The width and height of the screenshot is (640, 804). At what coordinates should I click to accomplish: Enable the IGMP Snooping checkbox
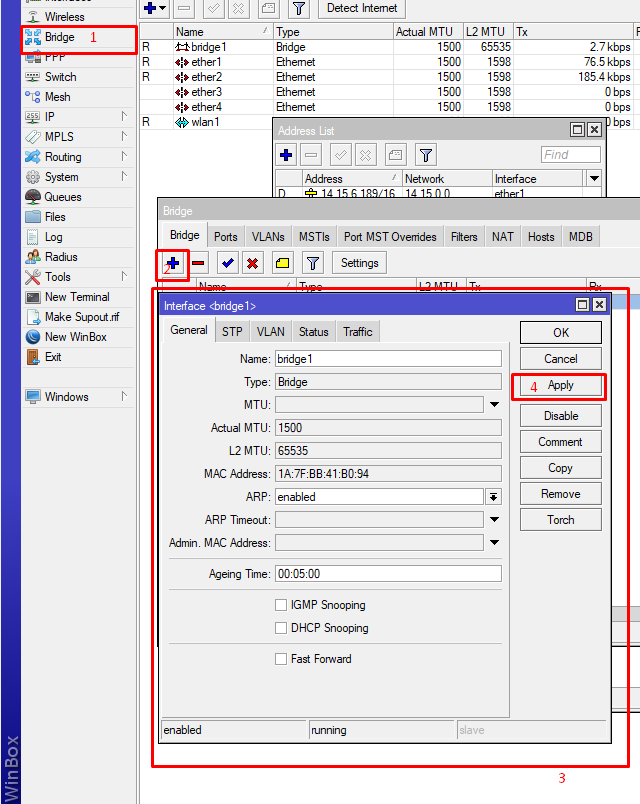pos(281,605)
